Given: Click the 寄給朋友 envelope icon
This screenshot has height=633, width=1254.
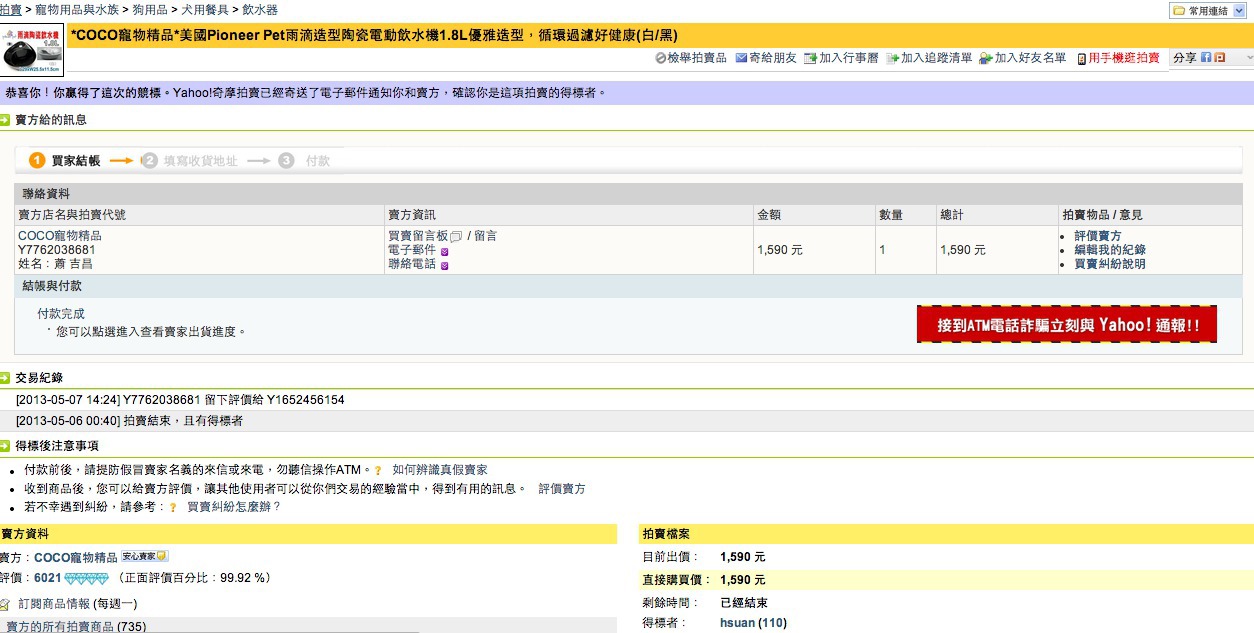Looking at the screenshot, I should (741, 58).
